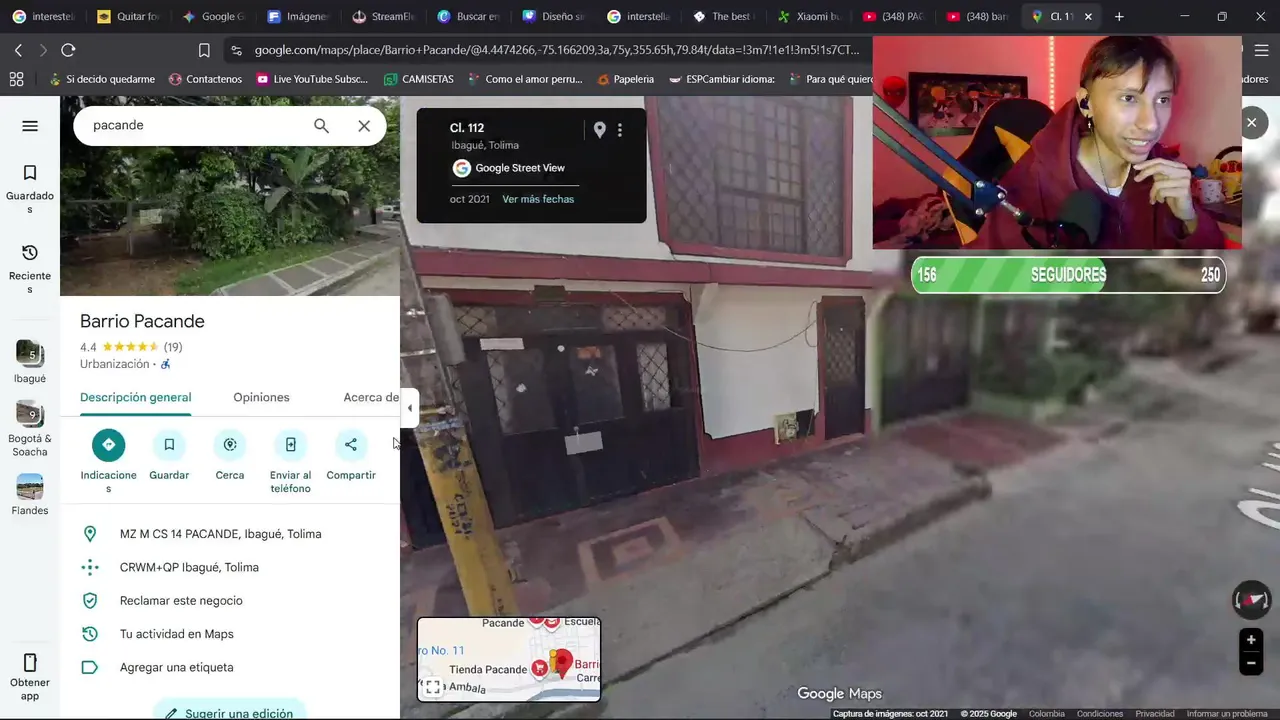Copy plus code CRWM+QP Ibagué

(x=230, y=567)
